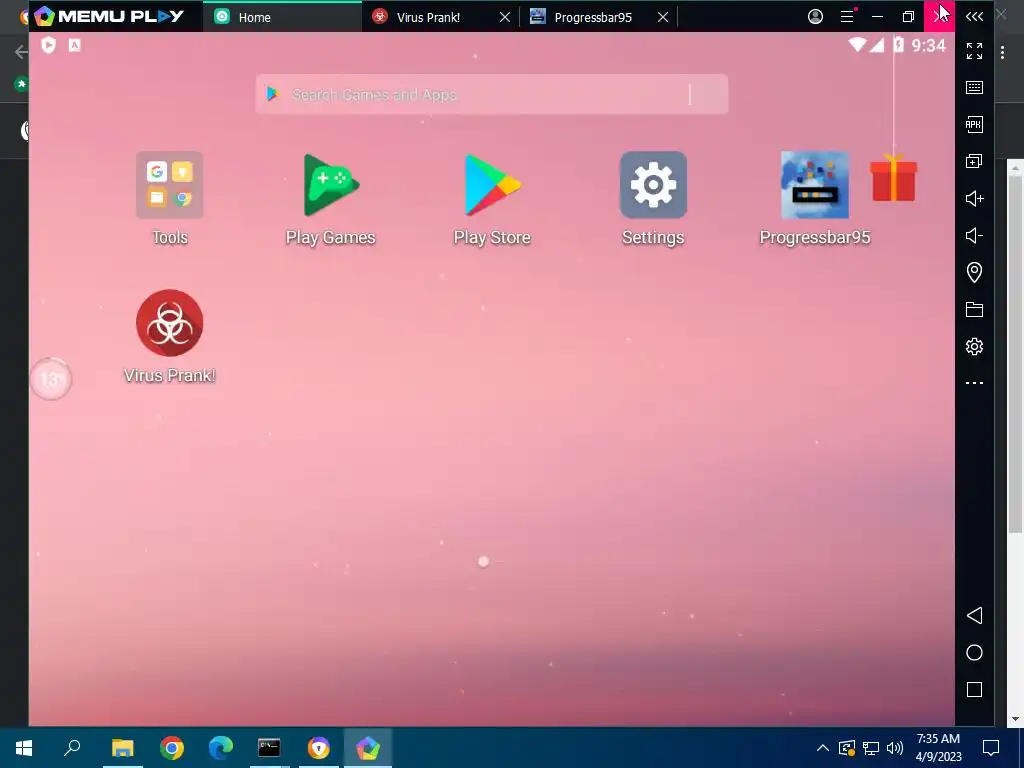Open the multi-instance manager icon
The image size is (1024, 768).
point(974,161)
